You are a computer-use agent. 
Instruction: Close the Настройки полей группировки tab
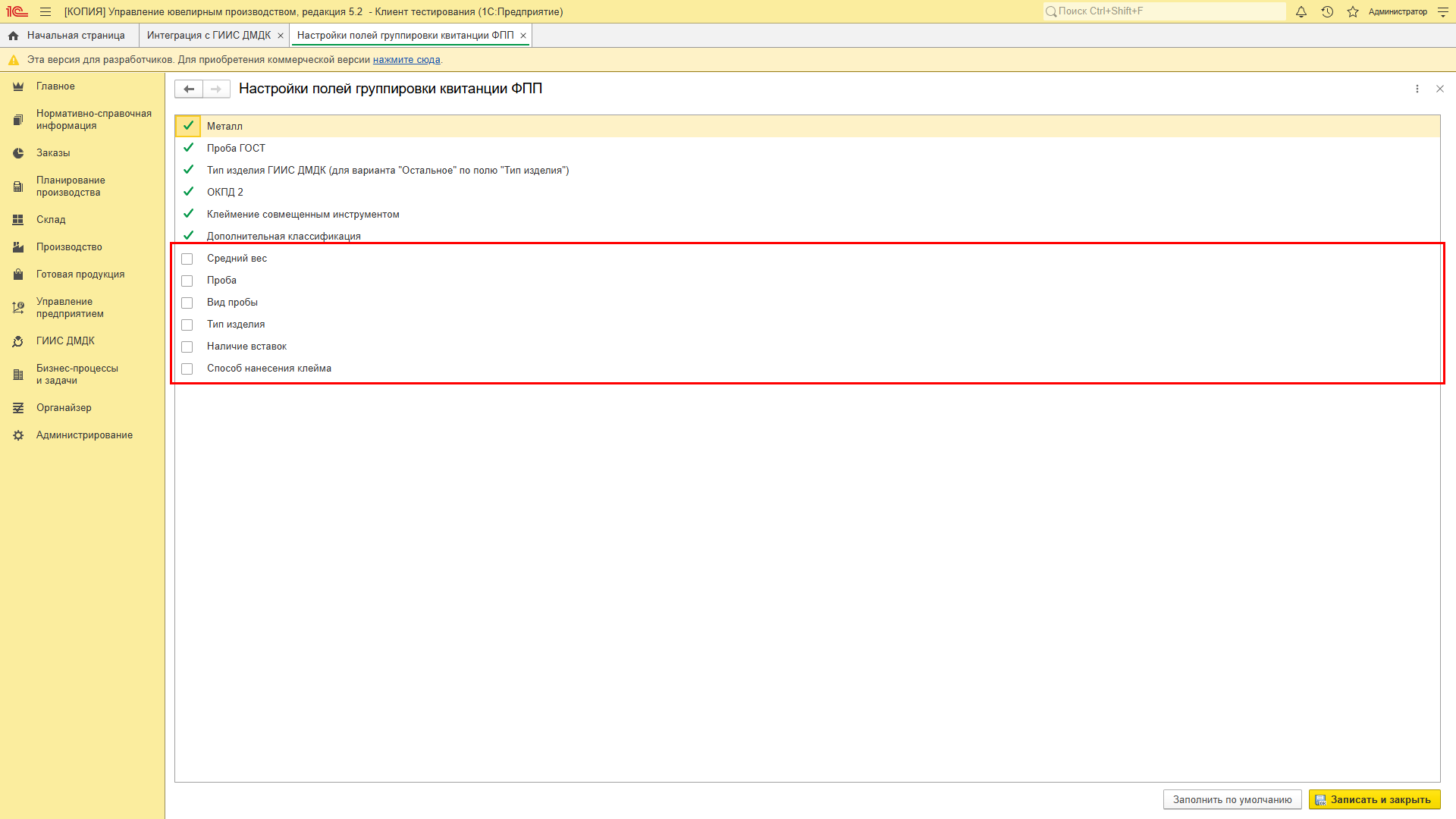click(523, 36)
